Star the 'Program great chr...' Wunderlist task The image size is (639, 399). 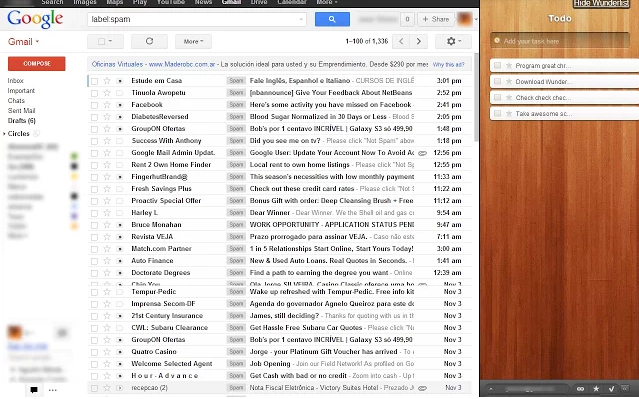click(x=509, y=66)
